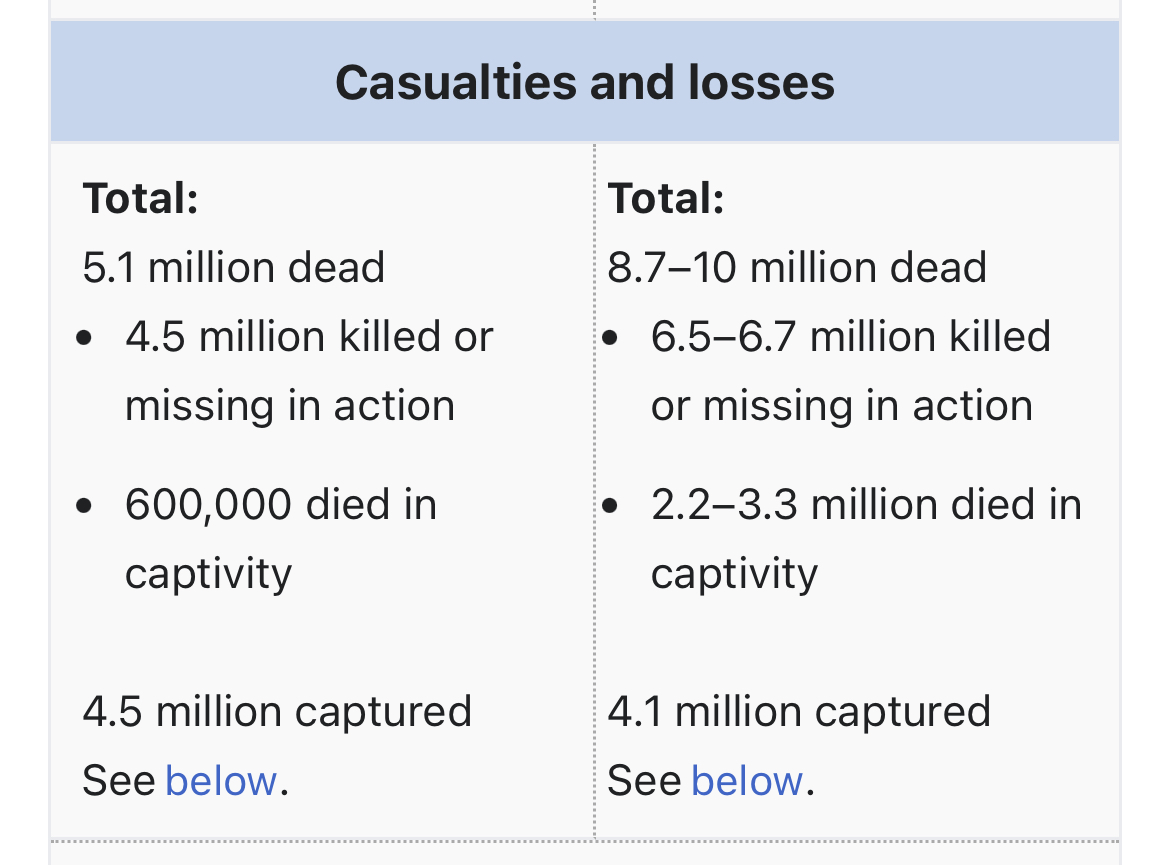1170x865 pixels.
Task: Click the '4.1 million captured' text
Action: tap(799, 712)
